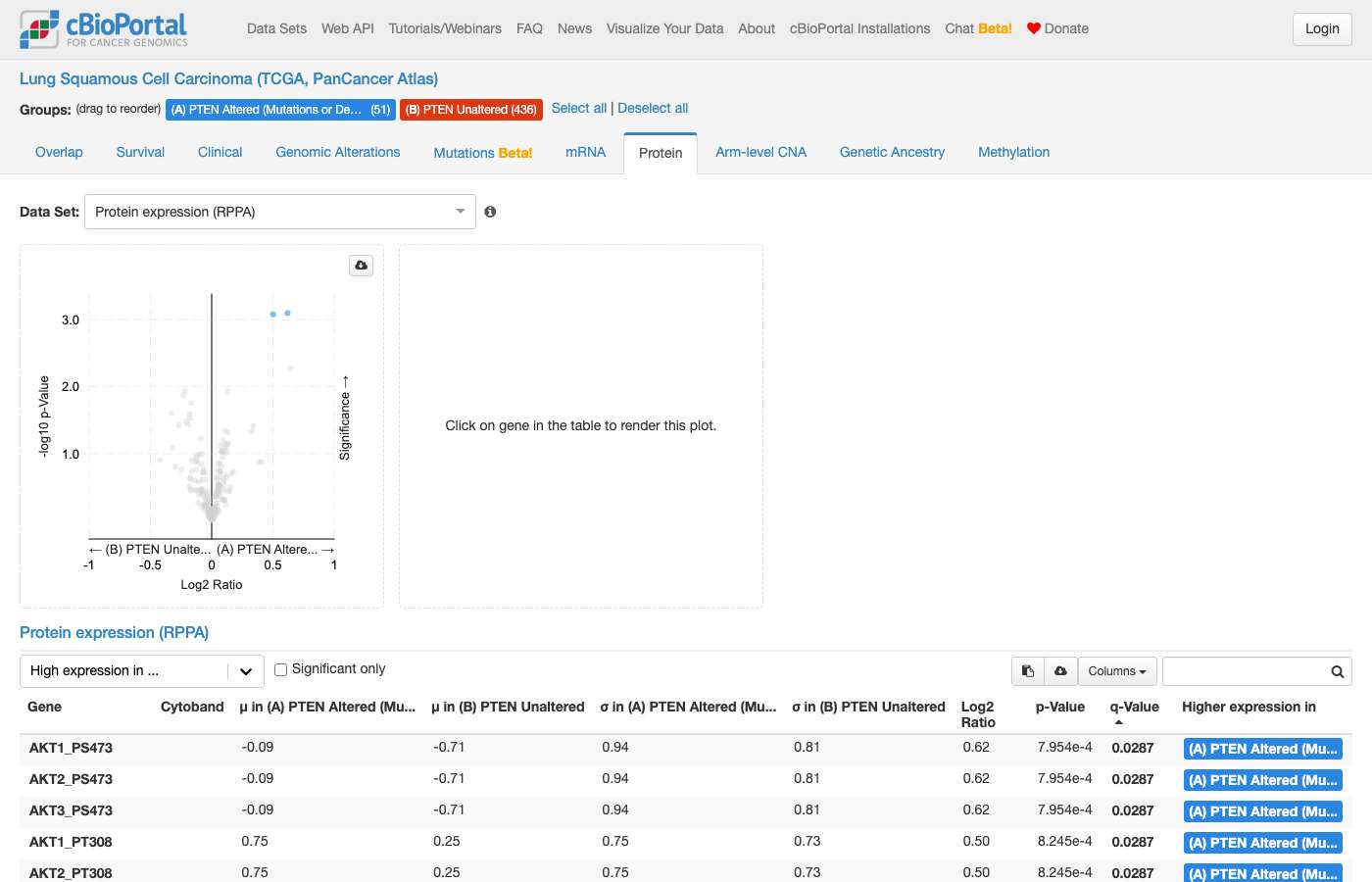Screen dimensions: 1372x882
Task: Download table data with cloud icon
Action: pos(1060,671)
